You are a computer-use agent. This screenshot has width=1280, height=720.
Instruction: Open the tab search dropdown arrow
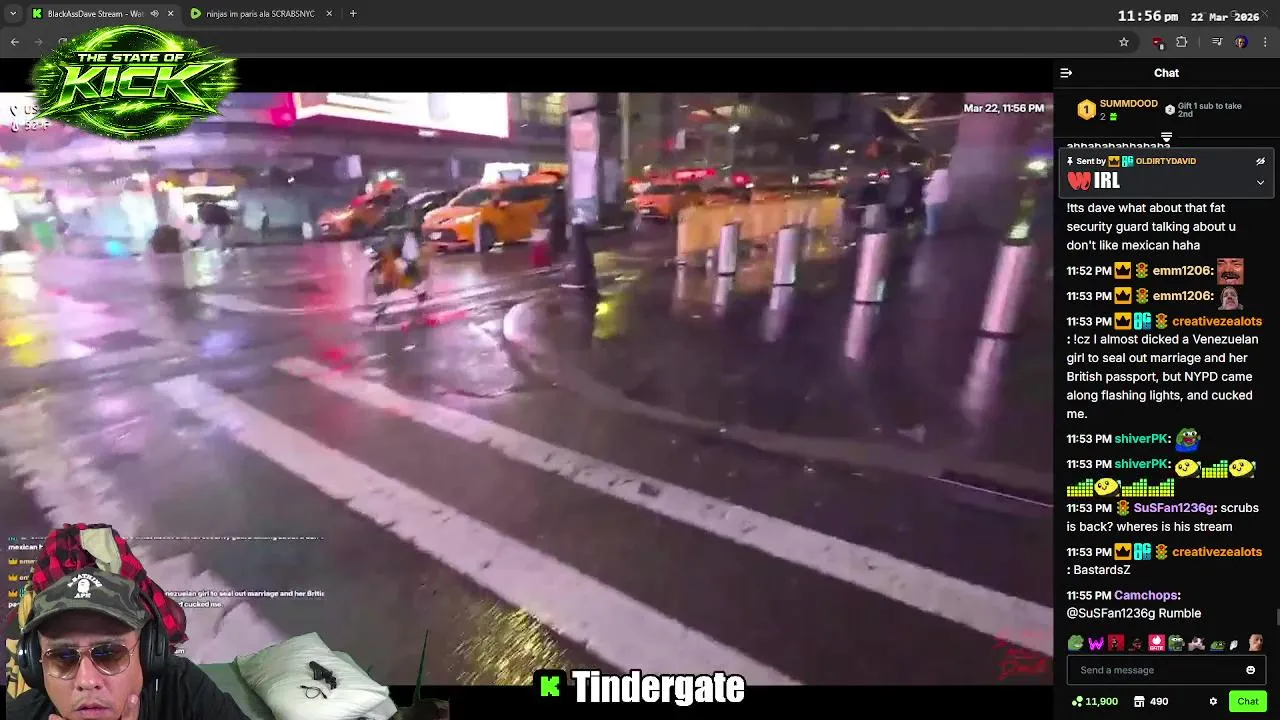click(12, 14)
